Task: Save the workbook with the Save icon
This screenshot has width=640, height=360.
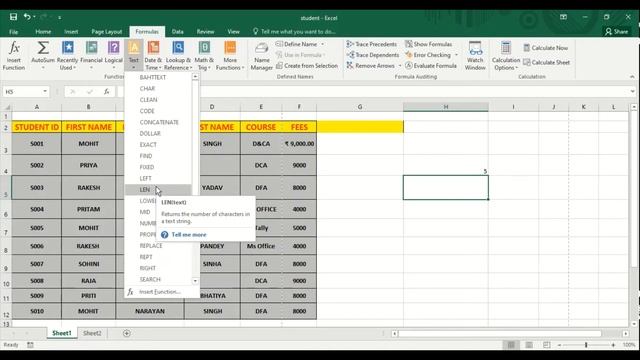Action: click(x=13, y=17)
